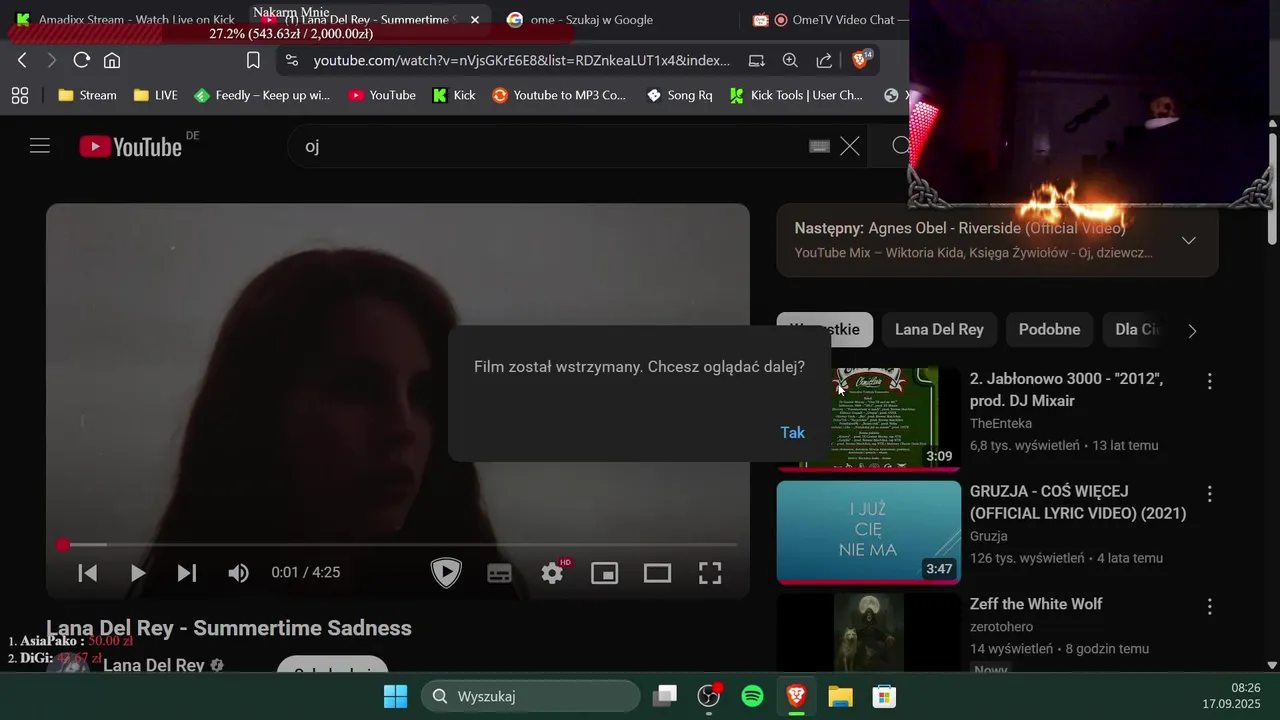Enter fullscreen mode

click(x=710, y=573)
